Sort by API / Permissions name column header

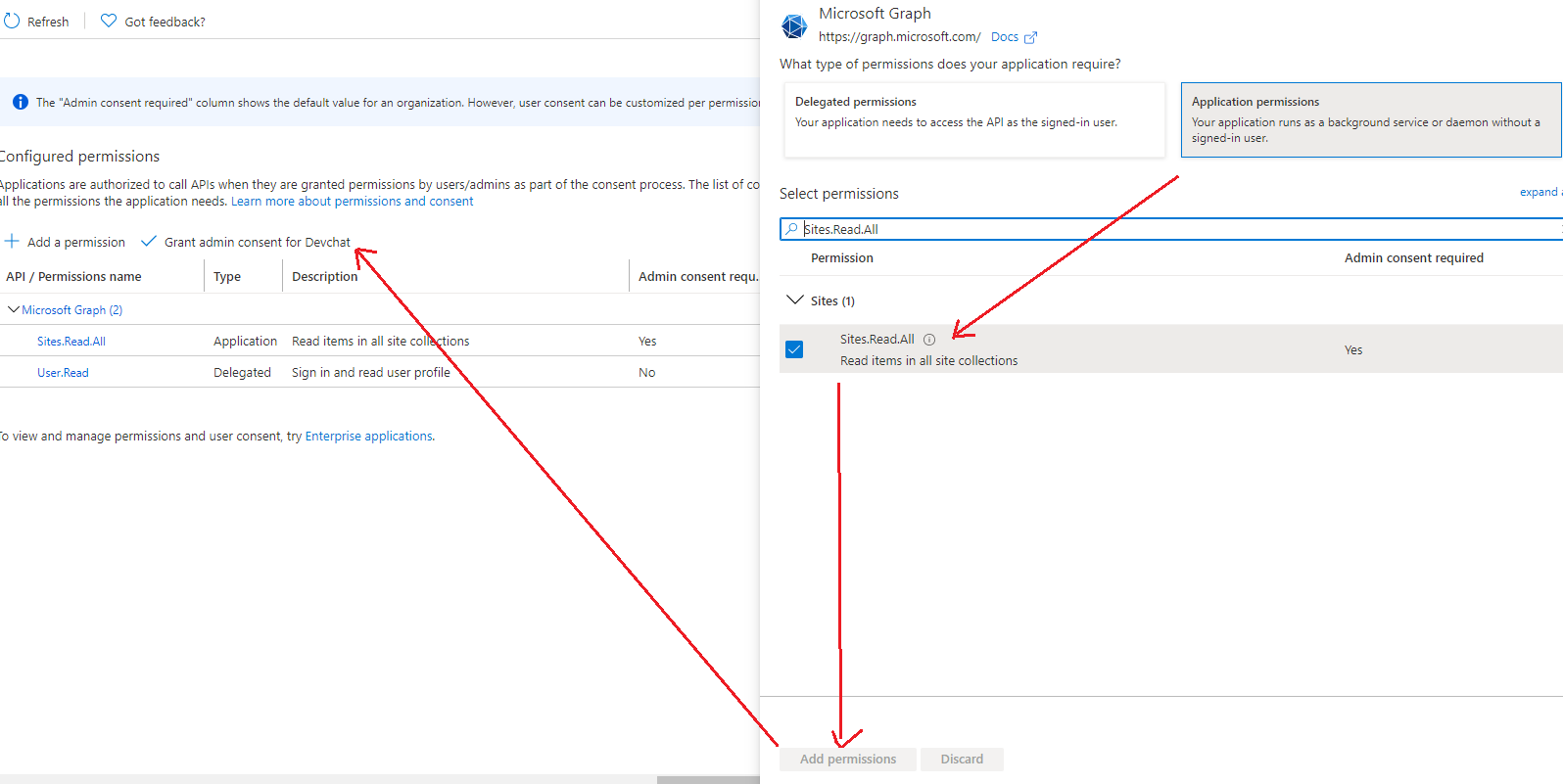[x=73, y=277]
